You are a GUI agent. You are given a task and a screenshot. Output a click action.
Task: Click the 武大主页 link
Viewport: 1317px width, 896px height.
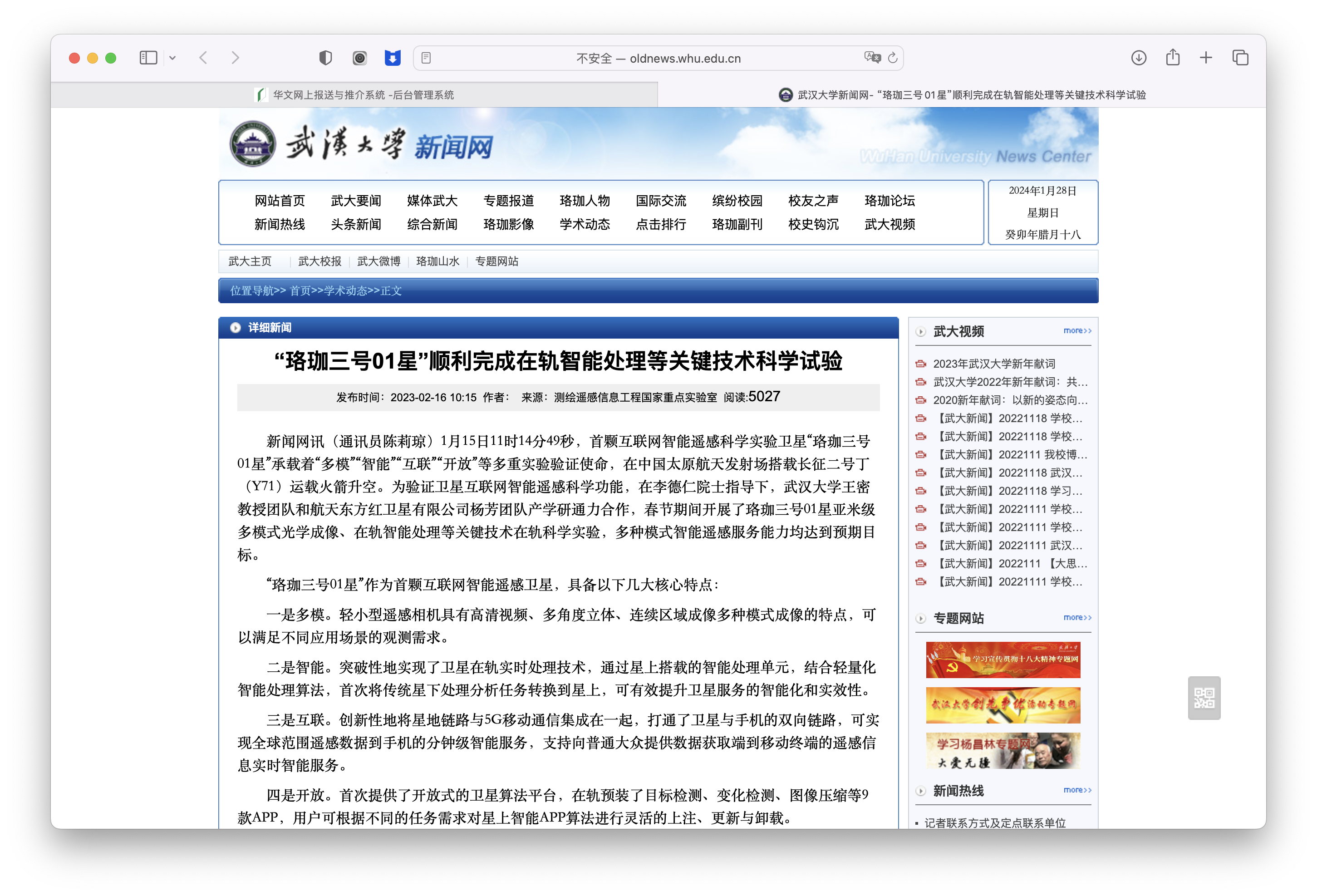250,261
